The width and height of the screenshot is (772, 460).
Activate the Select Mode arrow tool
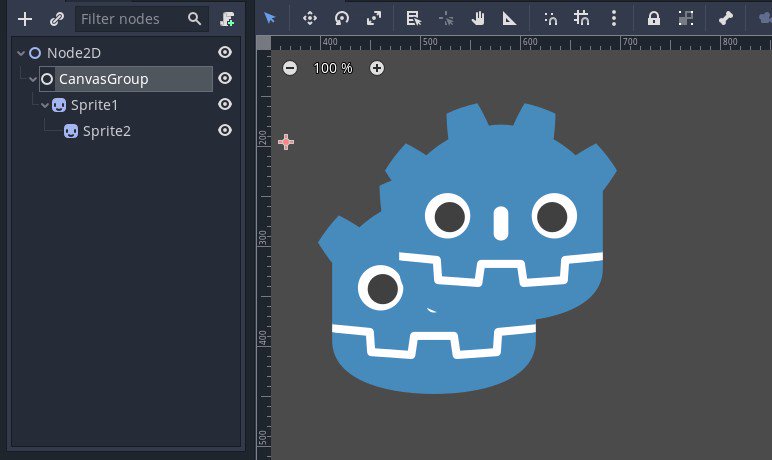(270, 19)
